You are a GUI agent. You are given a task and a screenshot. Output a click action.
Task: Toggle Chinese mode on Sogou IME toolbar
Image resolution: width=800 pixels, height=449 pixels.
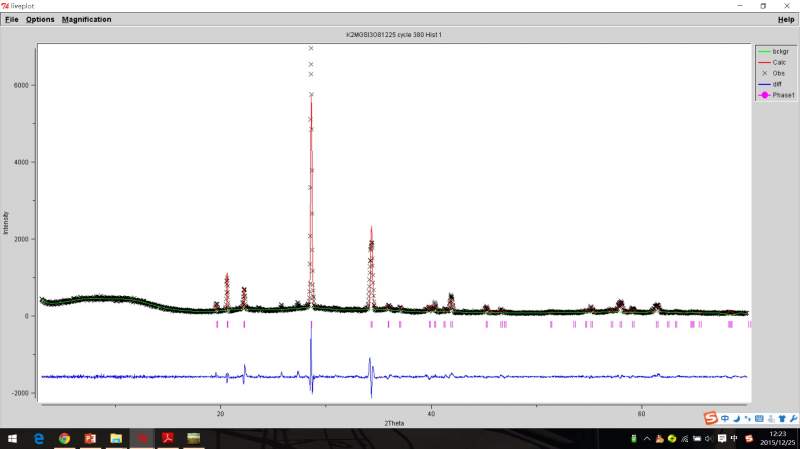click(724, 419)
